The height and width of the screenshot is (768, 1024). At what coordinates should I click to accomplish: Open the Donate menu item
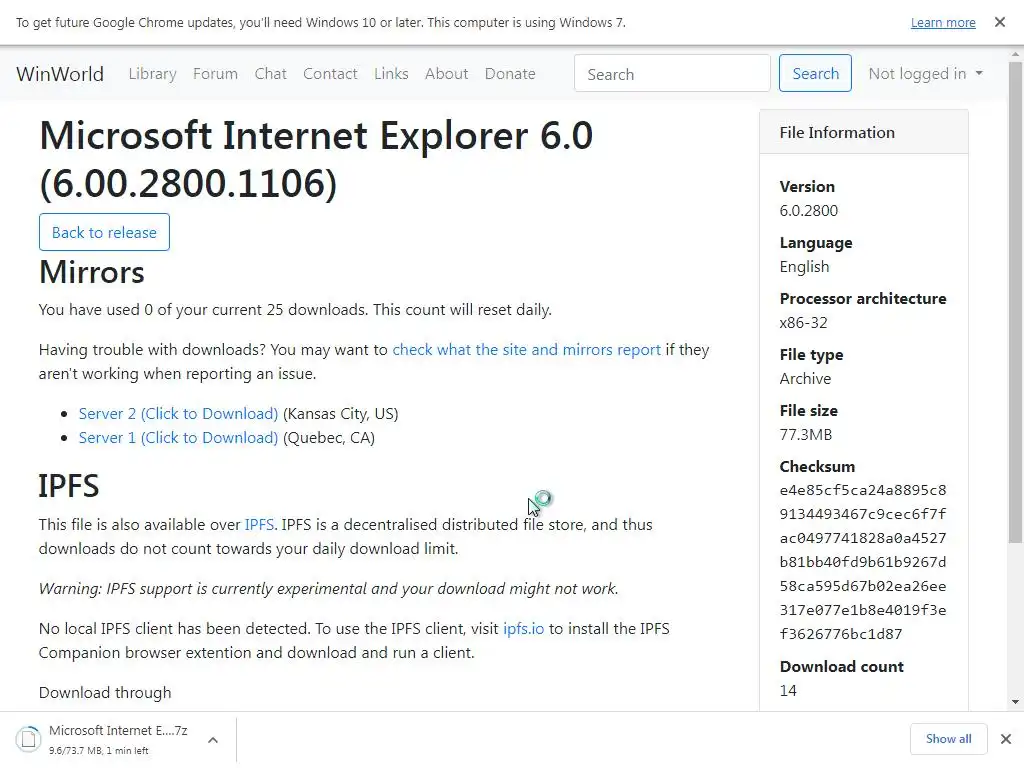(x=510, y=74)
